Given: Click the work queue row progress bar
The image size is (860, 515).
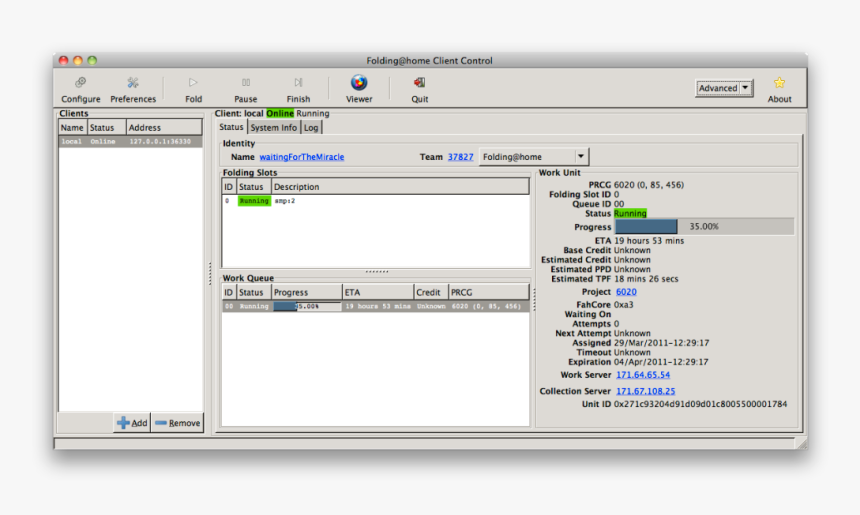Looking at the screenshot, I should (307, 306).
